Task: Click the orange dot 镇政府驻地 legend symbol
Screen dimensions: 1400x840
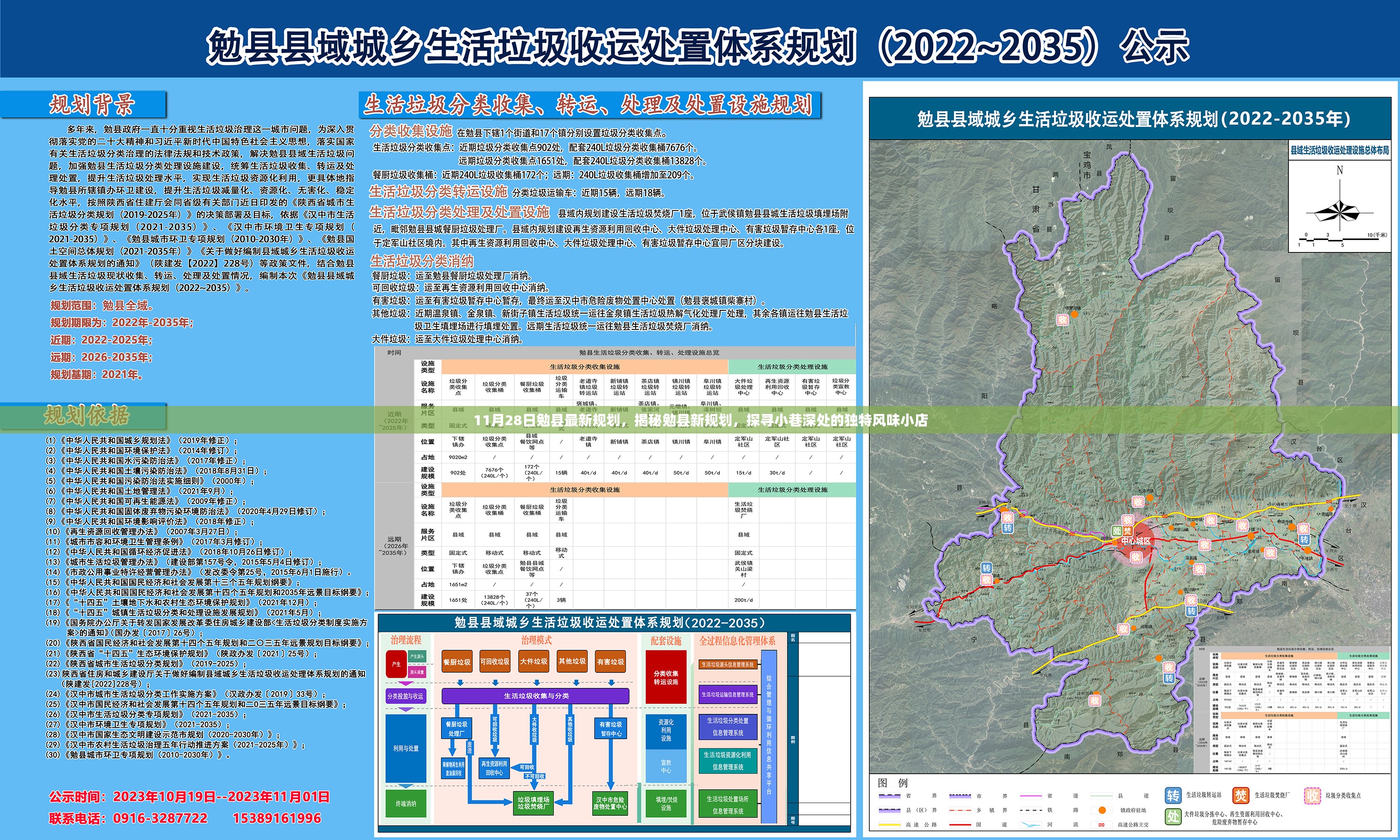Action: tap(1102, 811)
